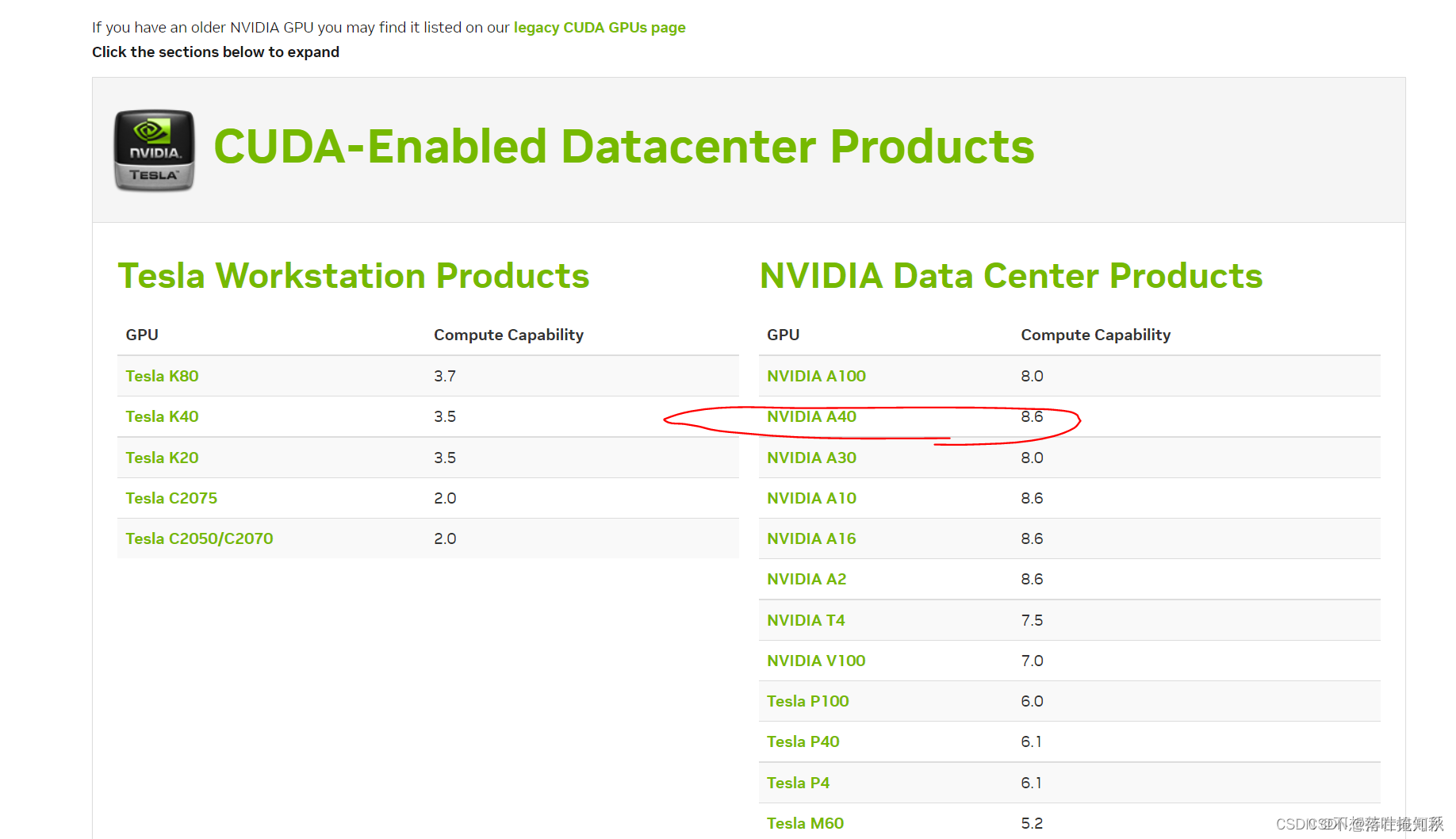Screen dimensions: 1456x839
Task: Open the Tesla P4 link
Action: tap(798, 783)
